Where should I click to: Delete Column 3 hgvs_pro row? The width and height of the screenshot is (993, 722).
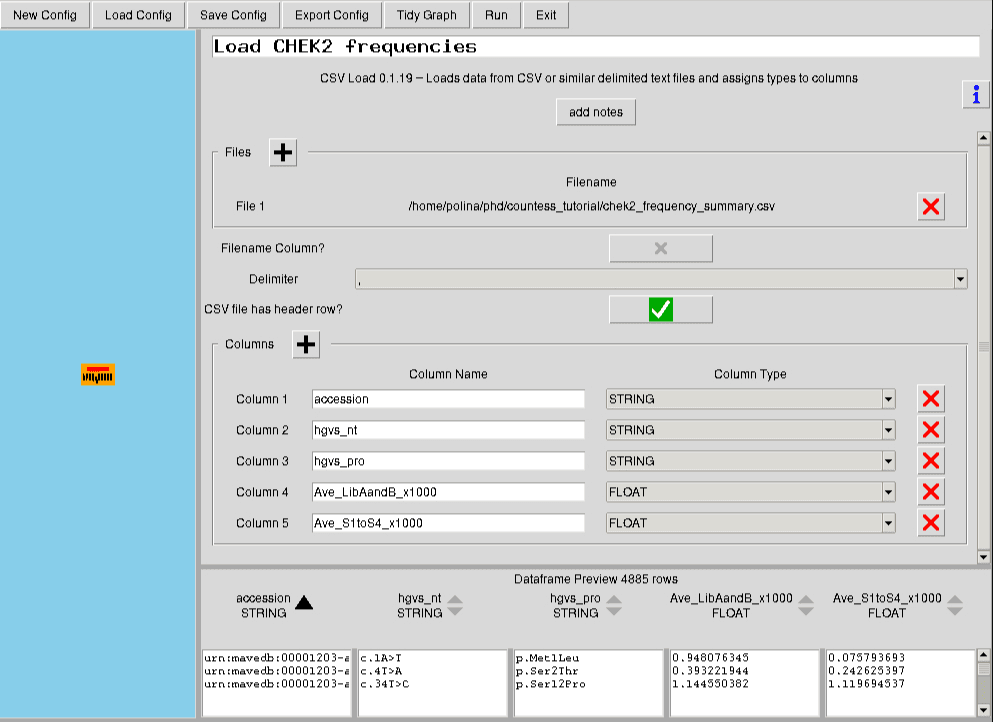point(931,461)
